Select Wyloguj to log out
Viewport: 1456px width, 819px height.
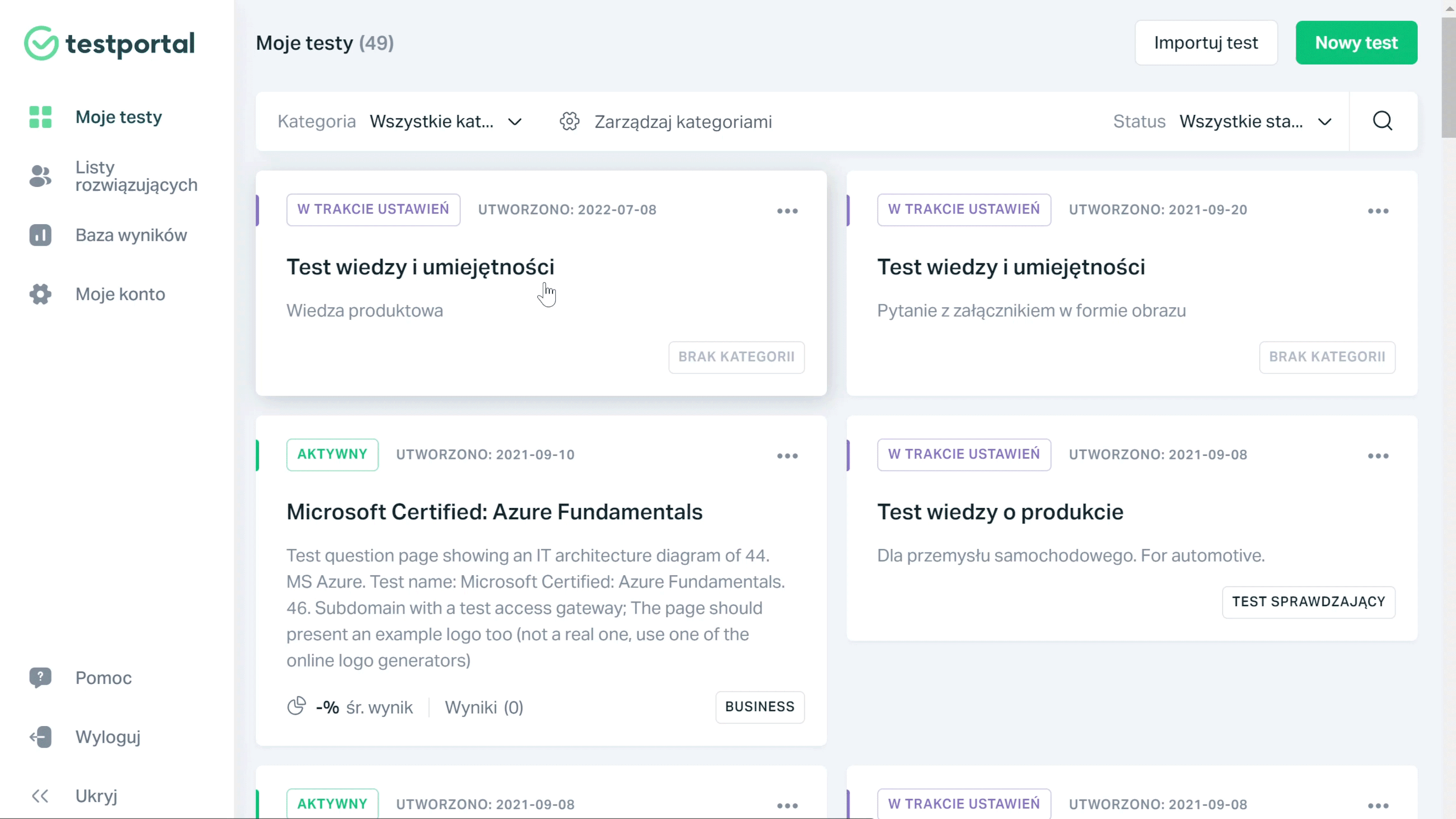108,736
